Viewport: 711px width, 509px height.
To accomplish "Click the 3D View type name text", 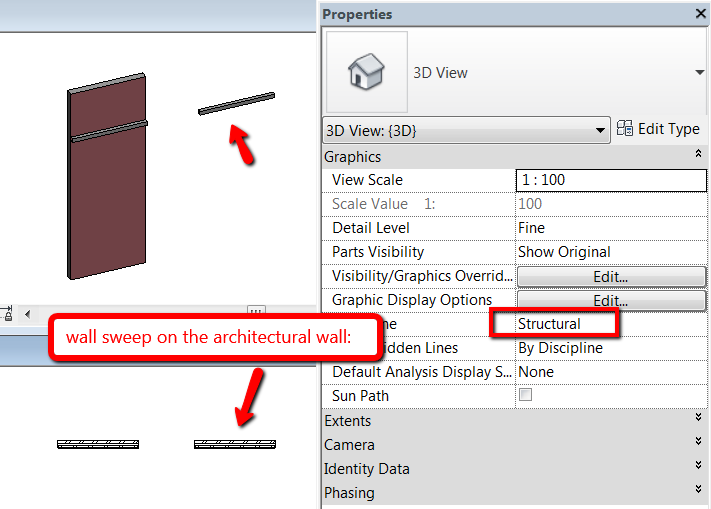I will (440, 73).
